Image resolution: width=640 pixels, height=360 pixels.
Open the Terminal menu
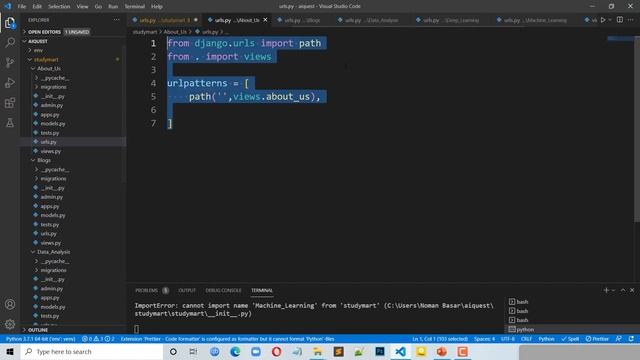click(x=134, y=7)
